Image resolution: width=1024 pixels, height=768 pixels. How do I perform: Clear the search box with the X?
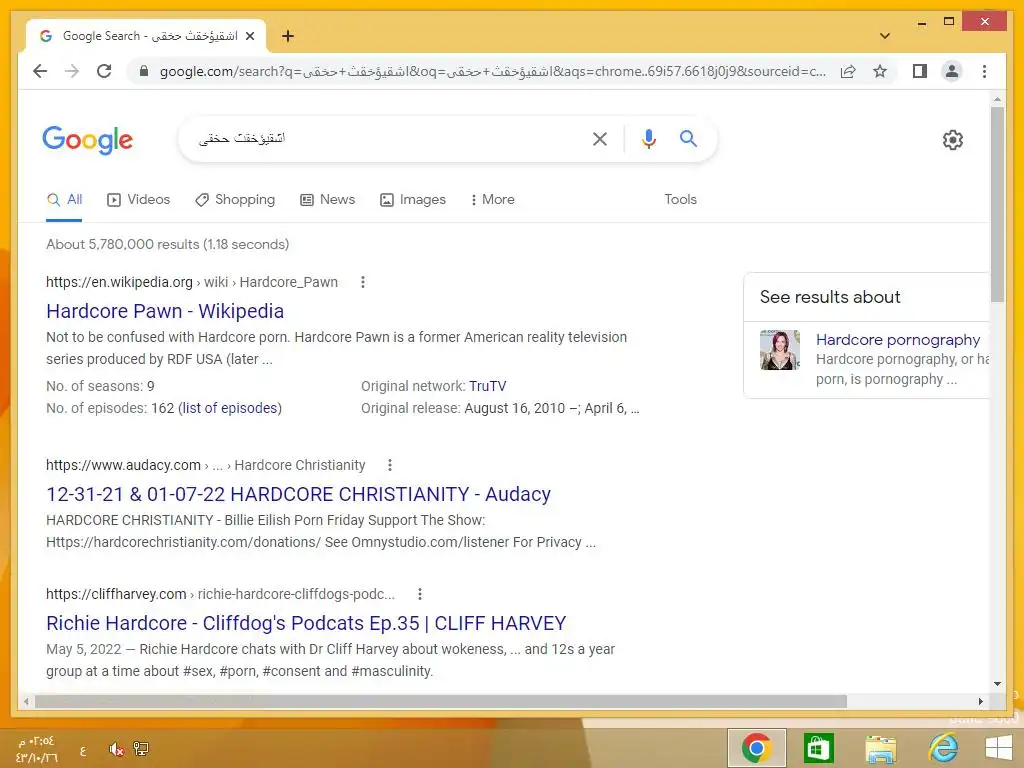click(600, 138)
